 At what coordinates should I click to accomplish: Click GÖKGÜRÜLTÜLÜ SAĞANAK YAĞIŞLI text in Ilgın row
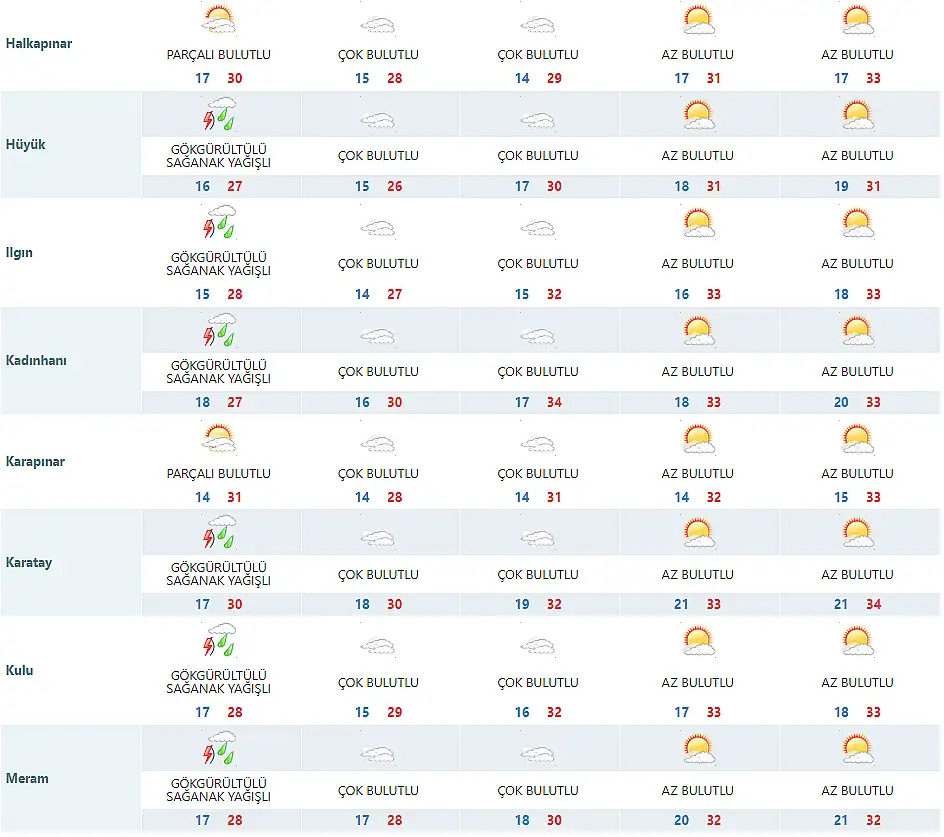[x=218, y=264]
